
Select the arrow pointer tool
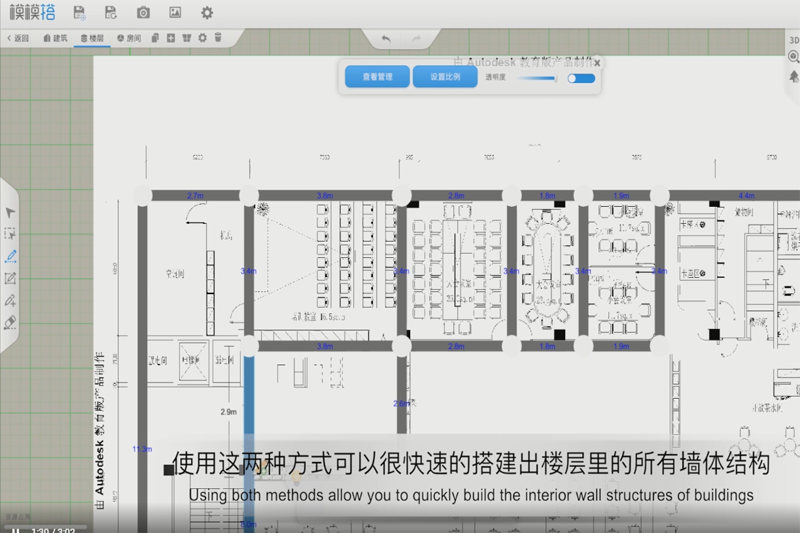click(11, 212)
